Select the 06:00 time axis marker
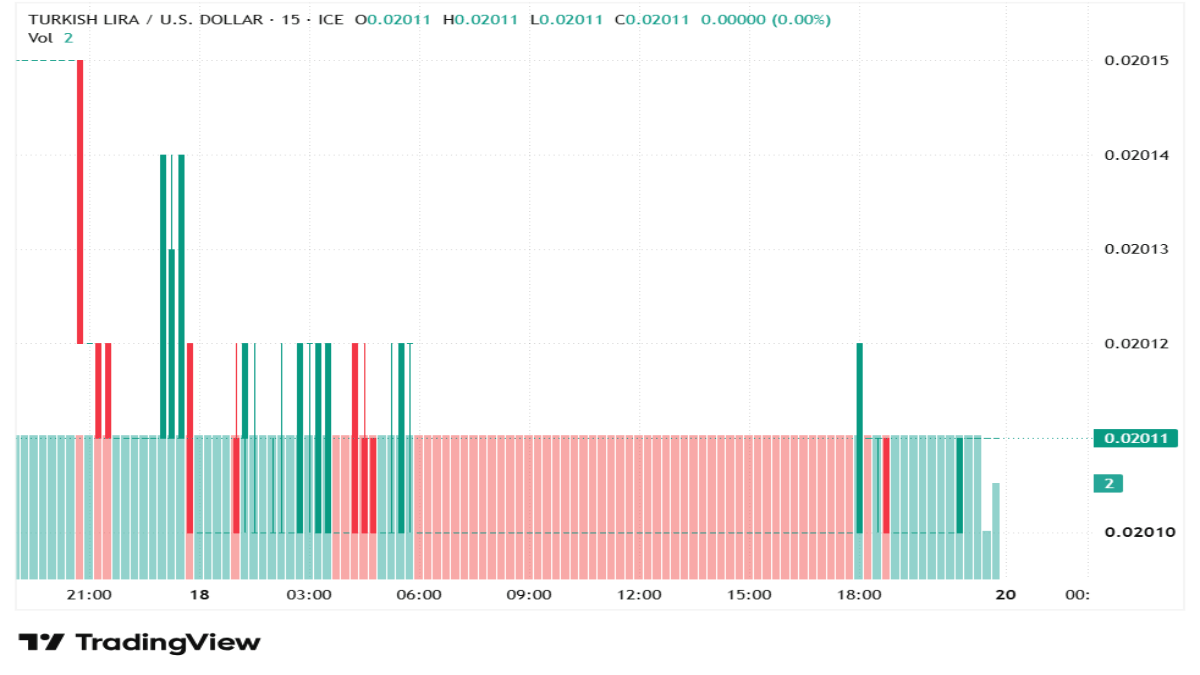 419,595
